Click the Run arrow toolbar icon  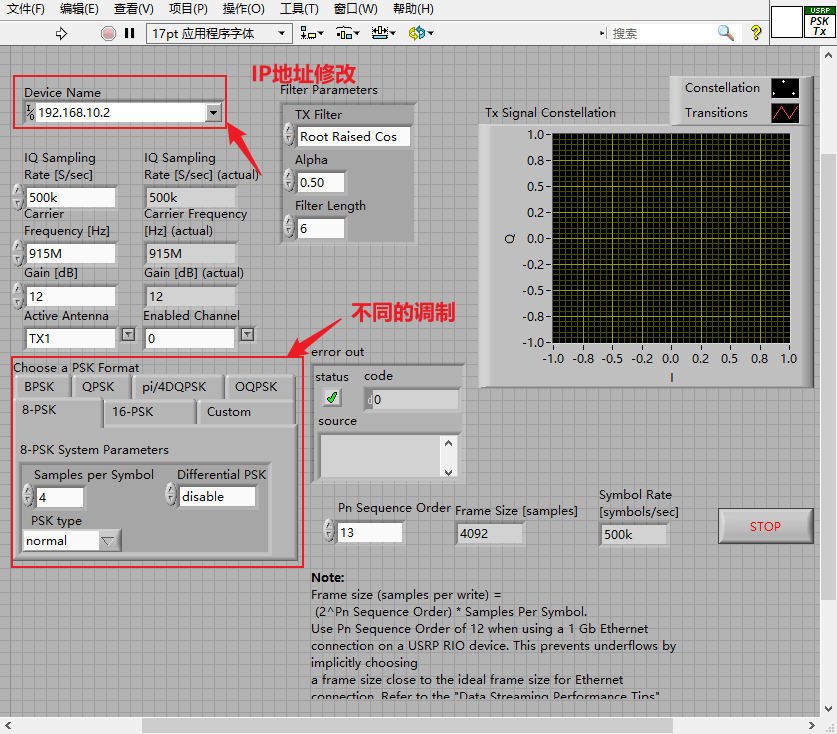click(61, 34)
